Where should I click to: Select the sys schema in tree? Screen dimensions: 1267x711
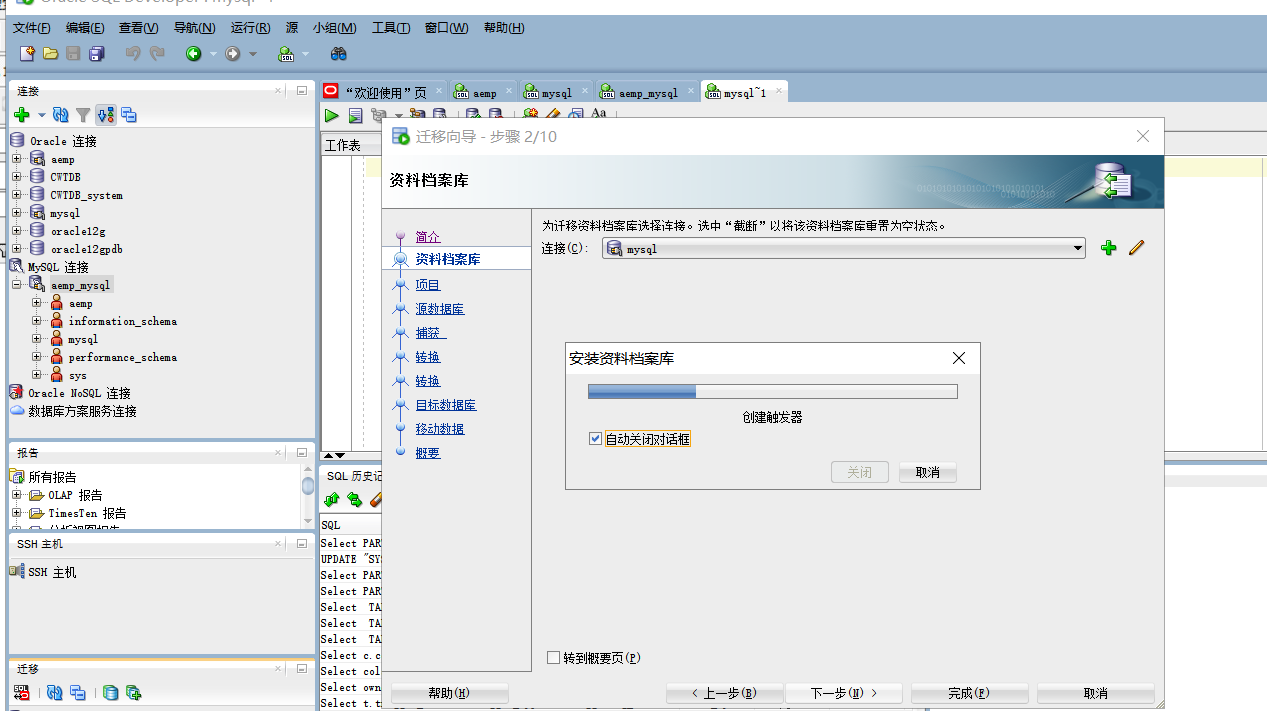pos(78,375)
